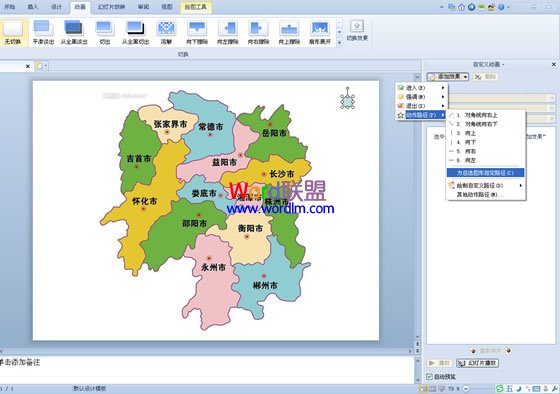
Task: Click small hexagon shape on slide
Action: click(347, 101)
